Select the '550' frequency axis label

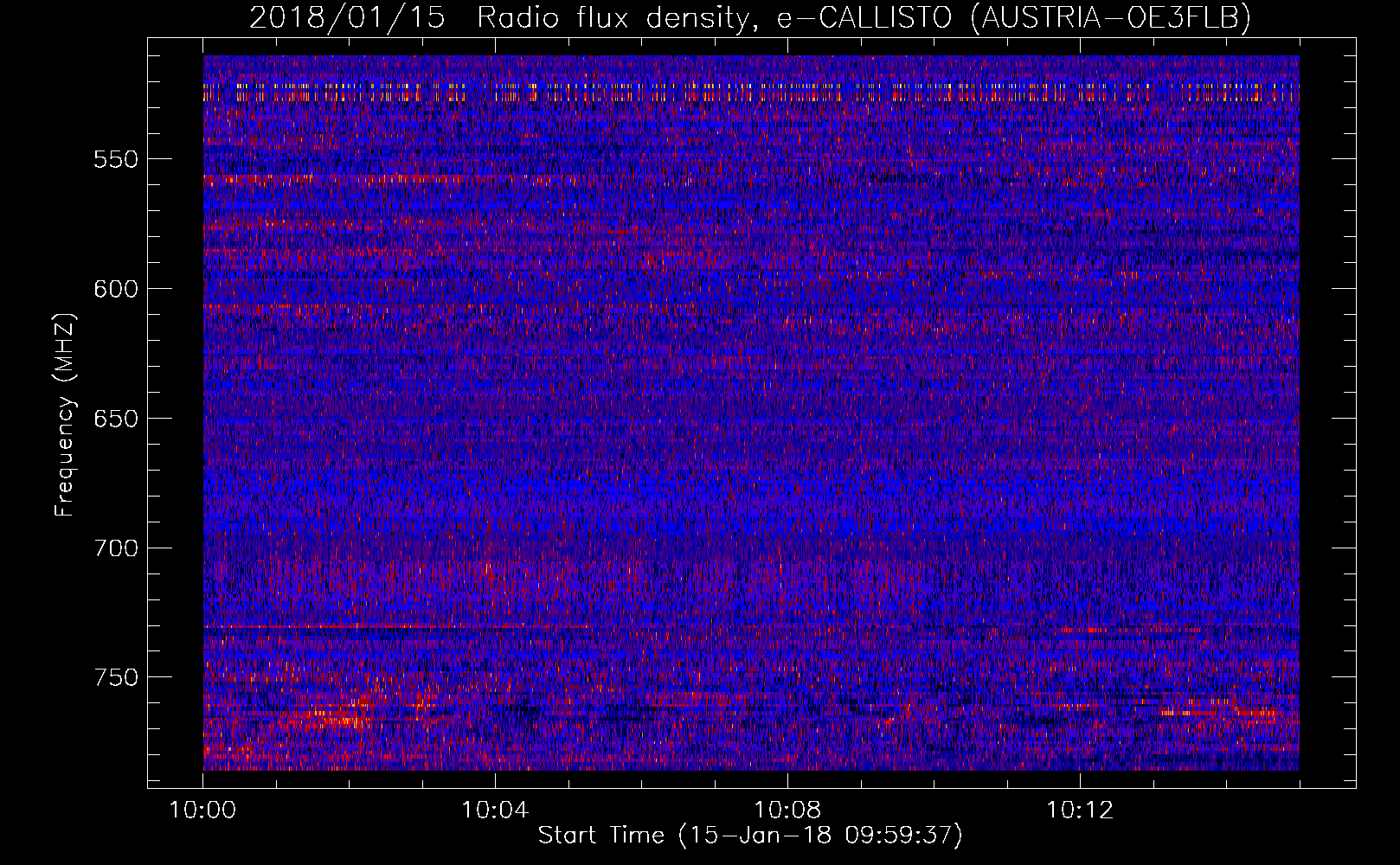click(116, 159)
